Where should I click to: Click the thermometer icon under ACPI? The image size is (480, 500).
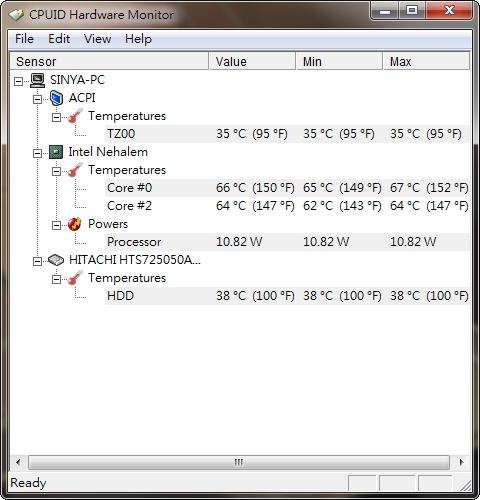tap(75, 116)
